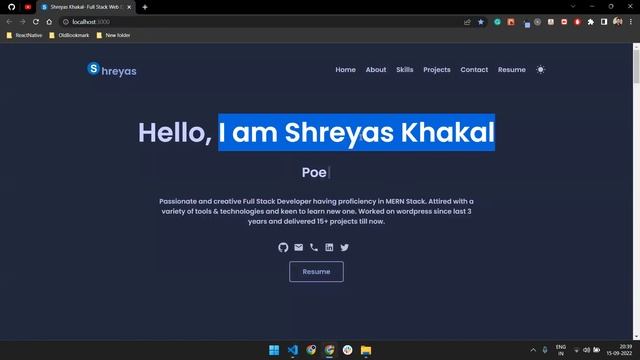Screen dimensions: 640x360
Task: Click the bookmark star icon
Action: click(x=481, y=22)
